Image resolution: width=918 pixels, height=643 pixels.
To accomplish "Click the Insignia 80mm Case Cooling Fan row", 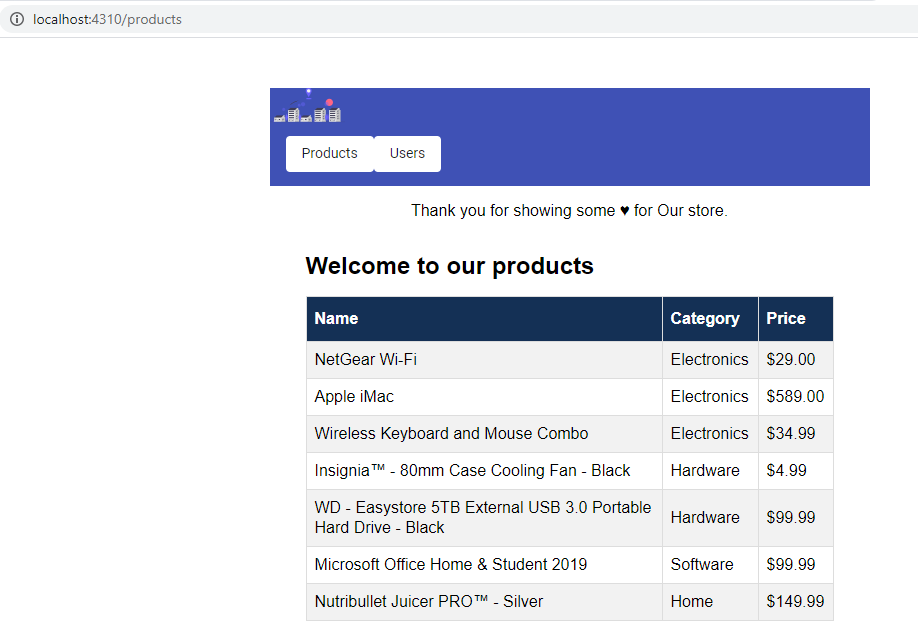I will pos(472,471).
